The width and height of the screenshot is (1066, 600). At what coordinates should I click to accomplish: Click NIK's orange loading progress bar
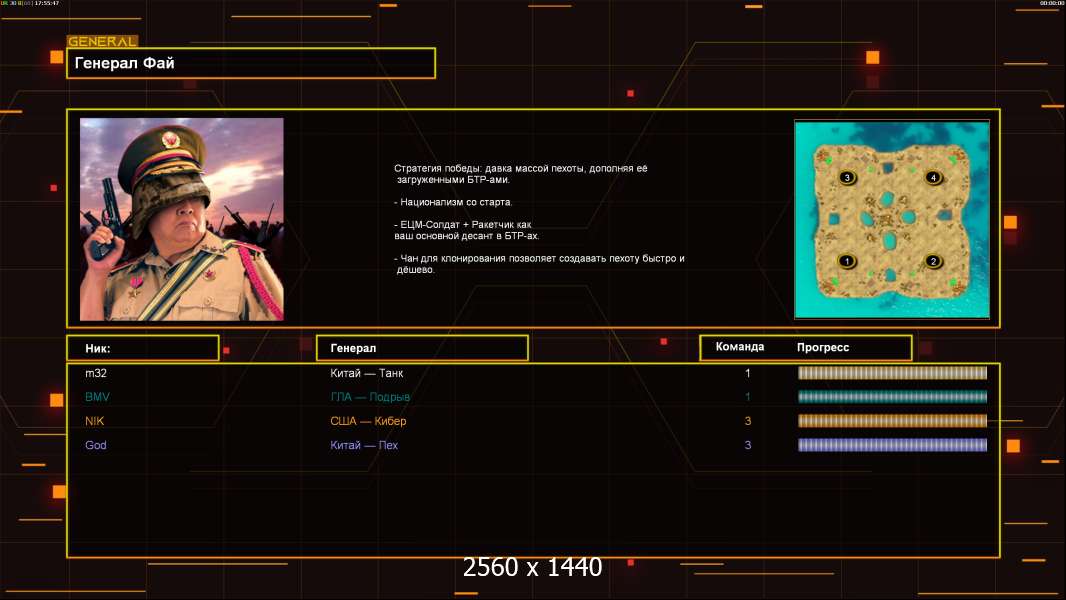(x=892, y=421)
